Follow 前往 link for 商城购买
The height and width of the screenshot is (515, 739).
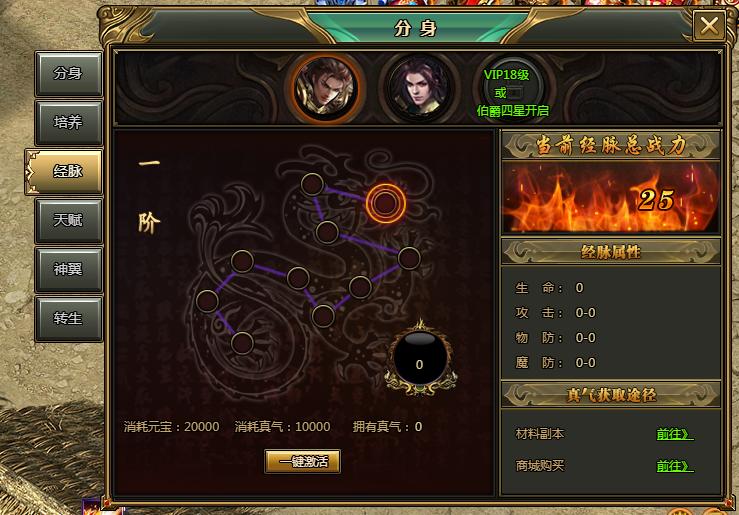pyautogui.click(x=674, y=466)
